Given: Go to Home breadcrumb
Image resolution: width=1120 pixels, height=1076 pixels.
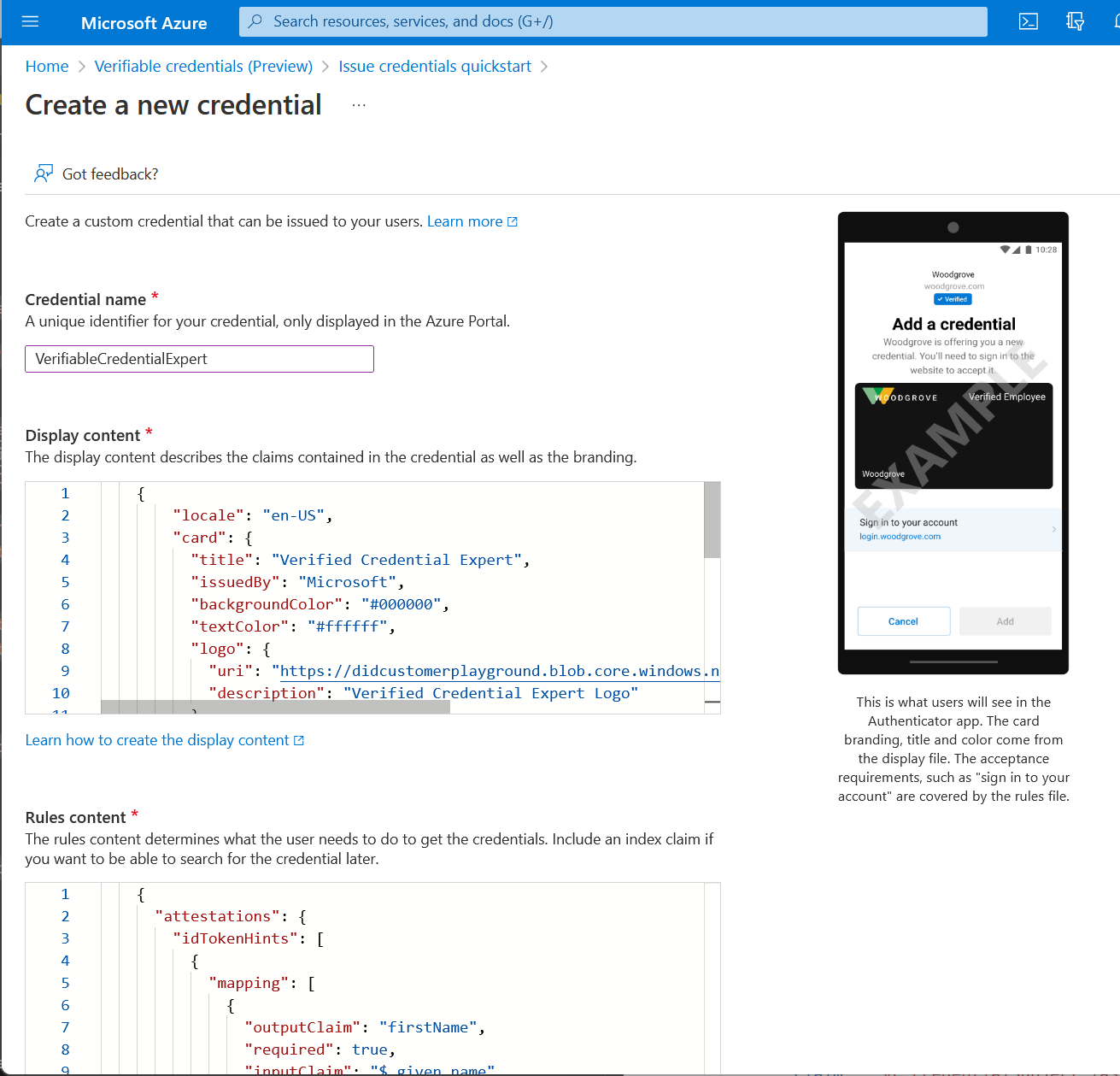Looking at the screenshot, I should (x=47, y=66).
